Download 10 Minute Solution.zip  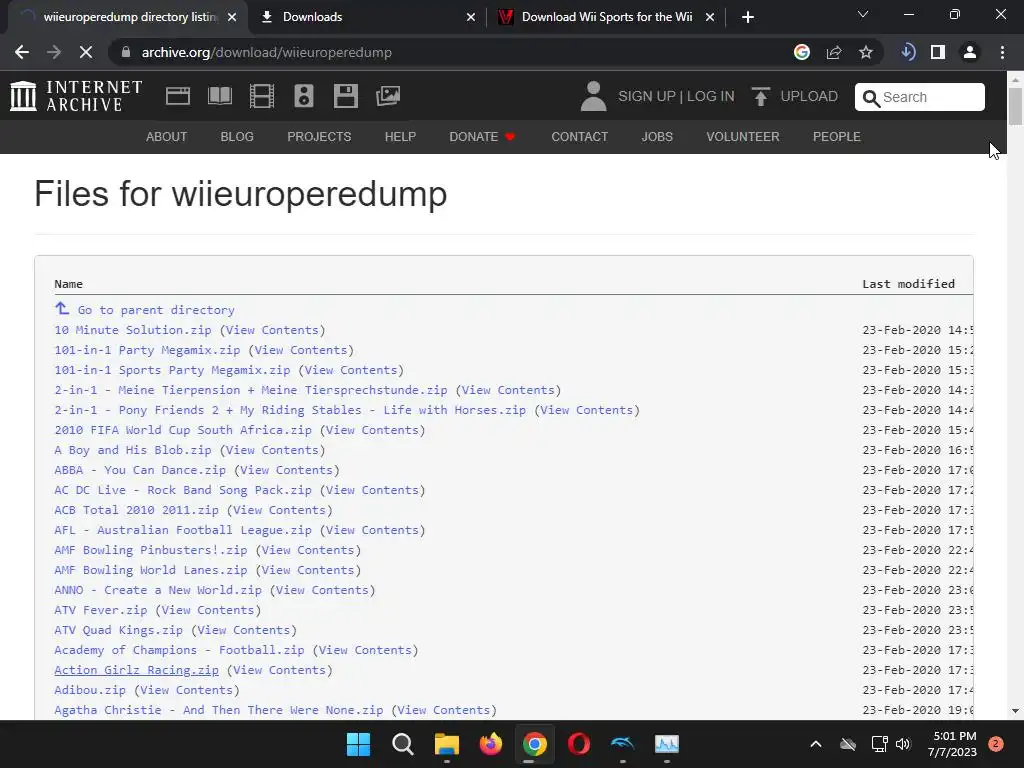point(133,330)
